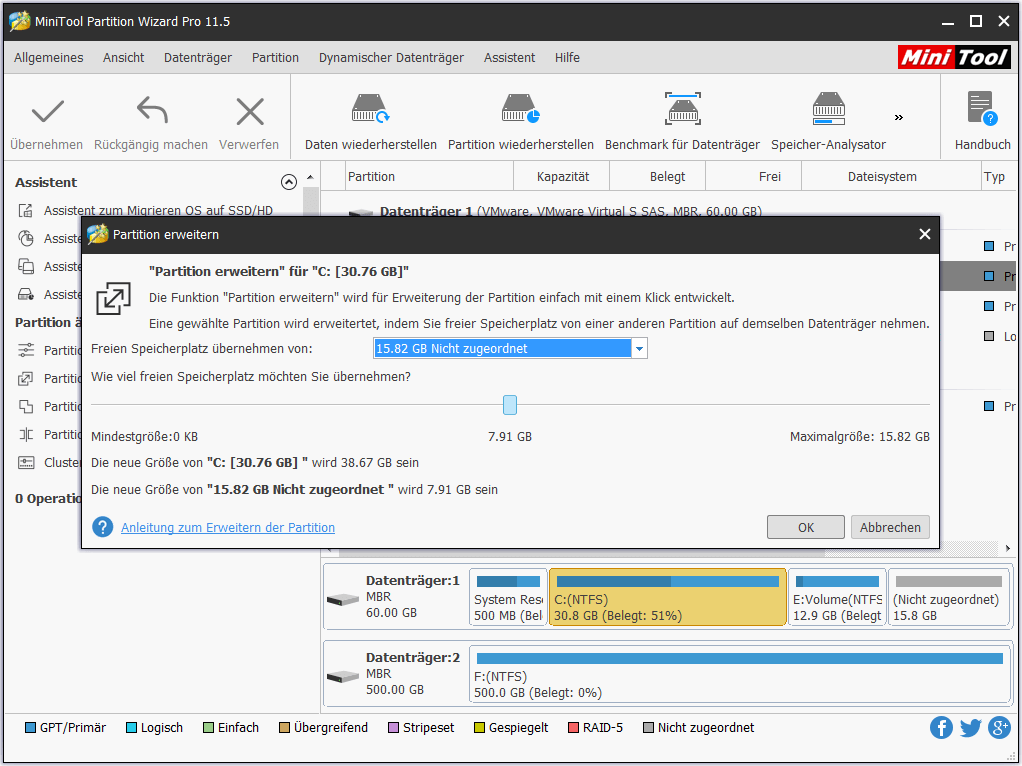Viewport: 1022px width, 766px height.
Task: Click the Gespiegelt legend swatch
Action: coord(479,728)
